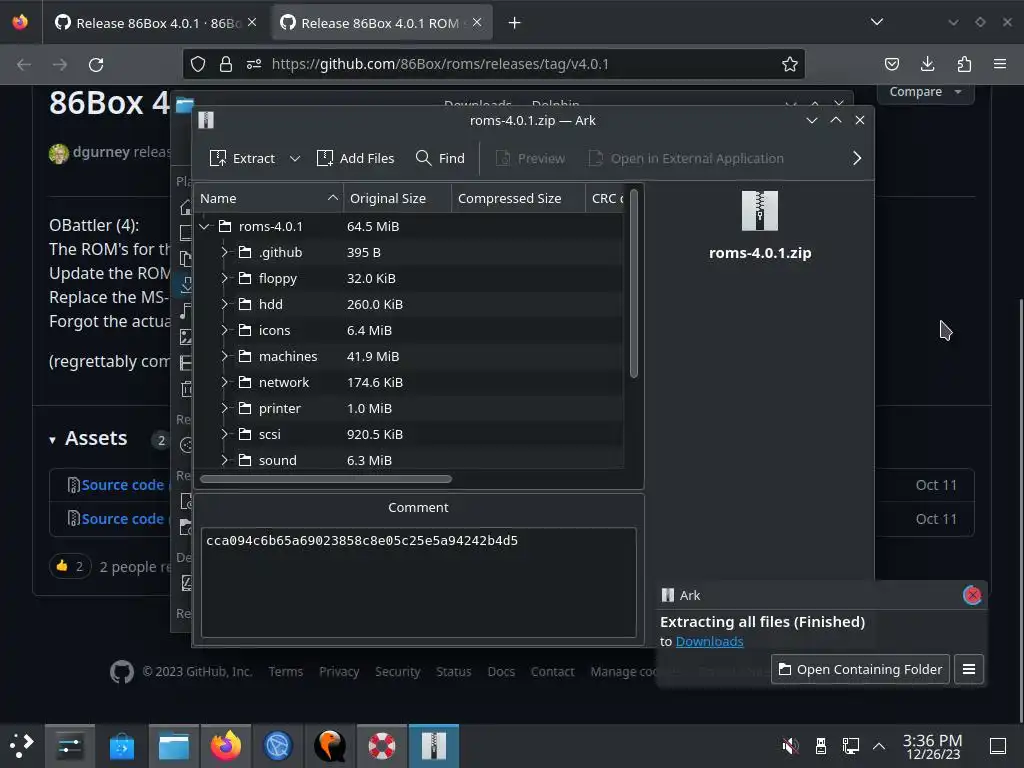Sort by Compressed Size column
Image resolution: width=1024 pixels, height=768 pixels.
tap(518, 199)
